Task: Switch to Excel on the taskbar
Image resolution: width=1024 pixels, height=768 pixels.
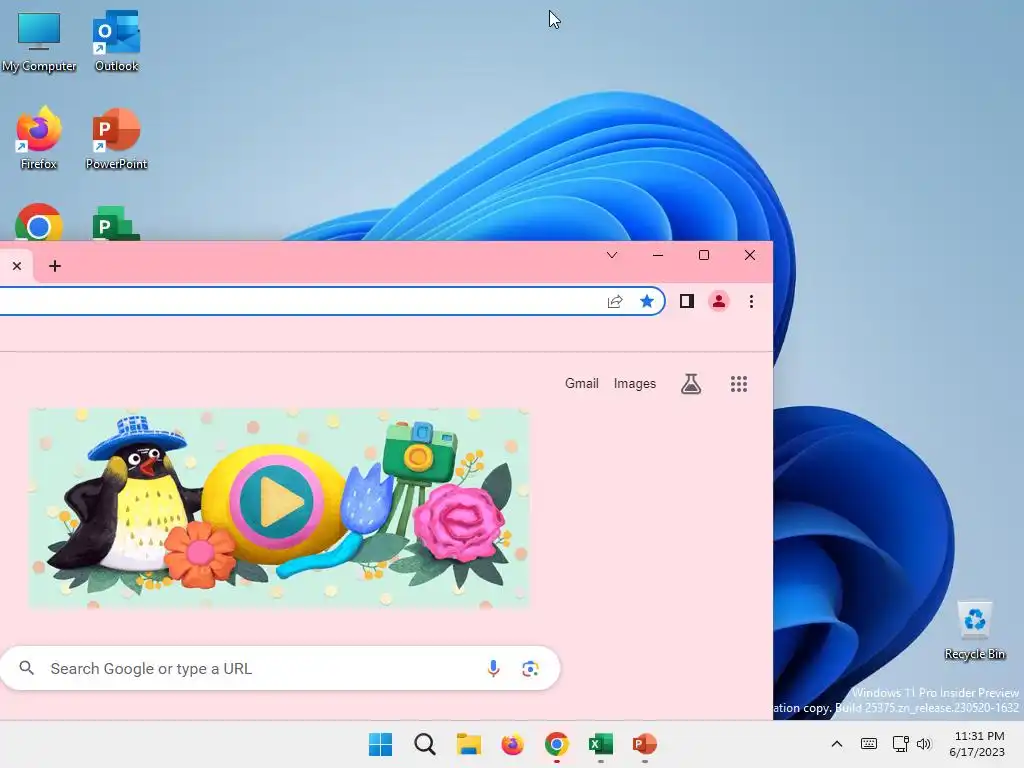Action: tap(601, 744)
